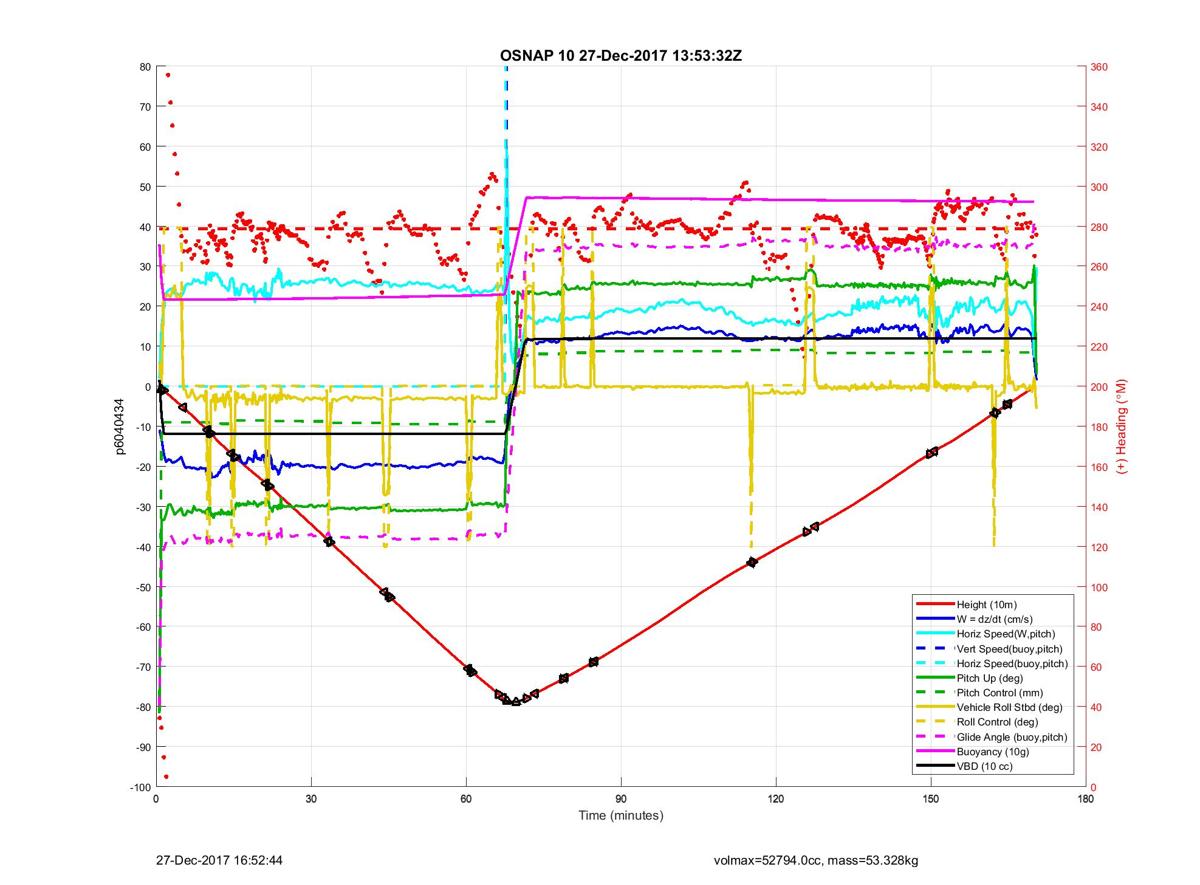Image resolution: width=1200 pixels, height=885 pixels.
Task: Click the "50" left axis tick
Action: coord(145,187)
